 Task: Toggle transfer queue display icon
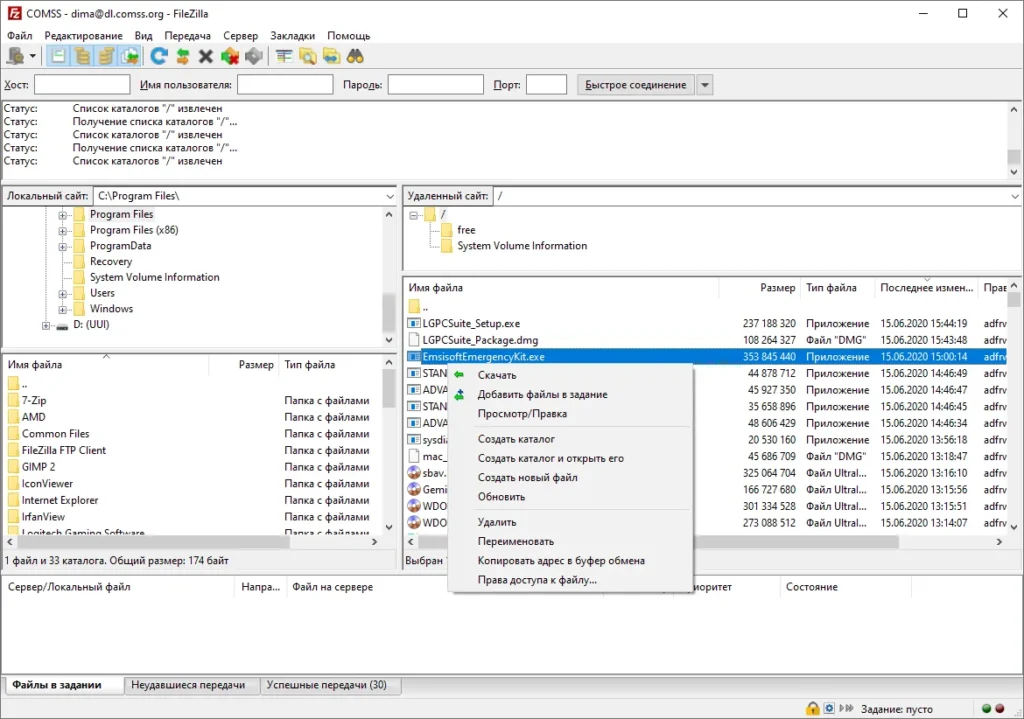click(130, 57)
